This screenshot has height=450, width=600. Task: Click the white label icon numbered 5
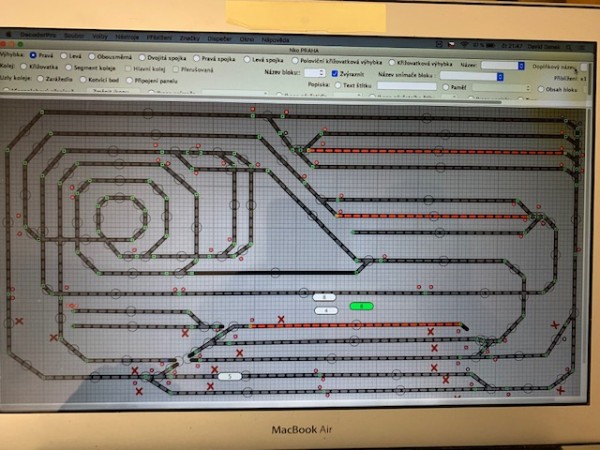(x=230, y=377)
